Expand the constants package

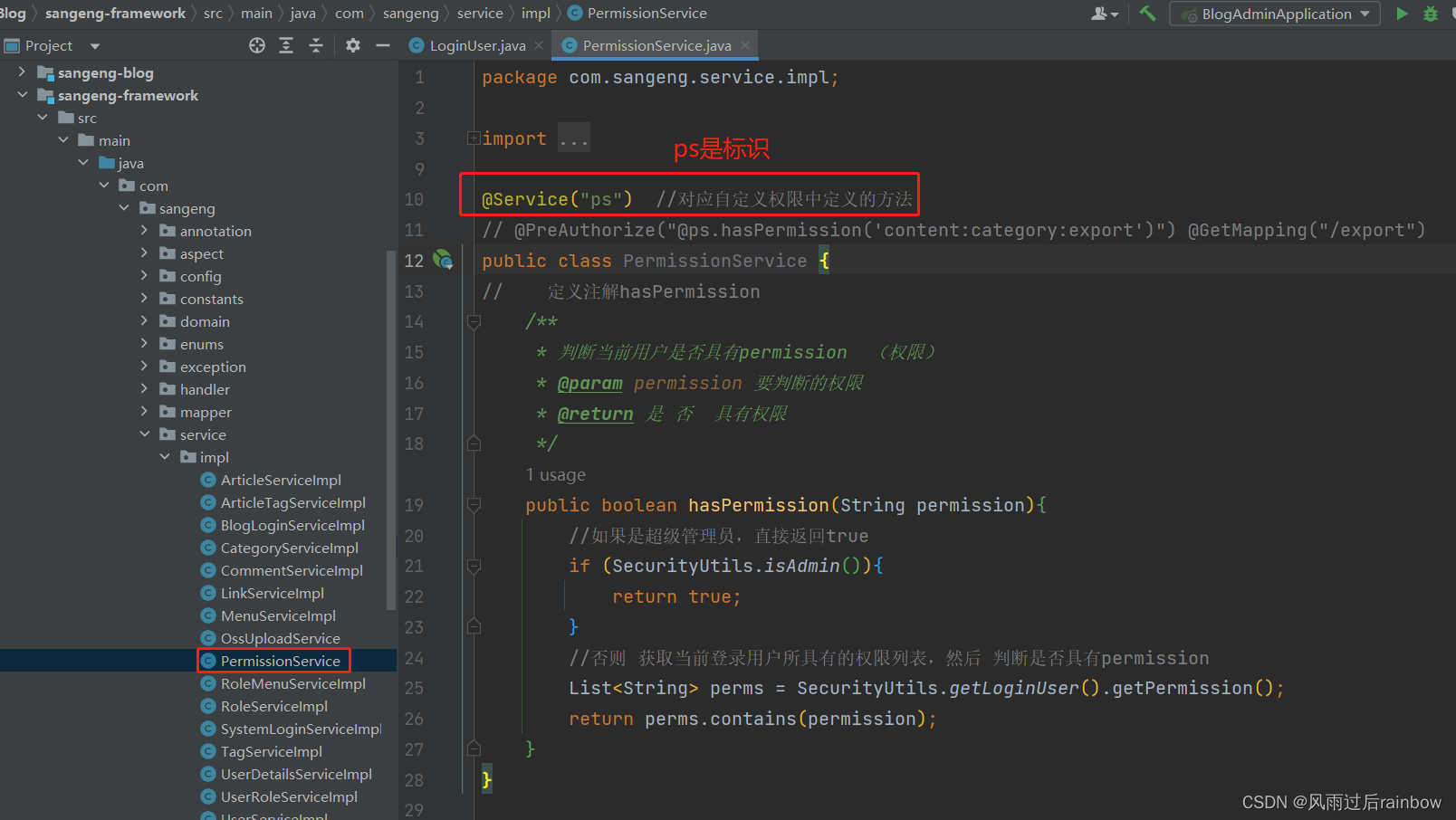(144, 299)
